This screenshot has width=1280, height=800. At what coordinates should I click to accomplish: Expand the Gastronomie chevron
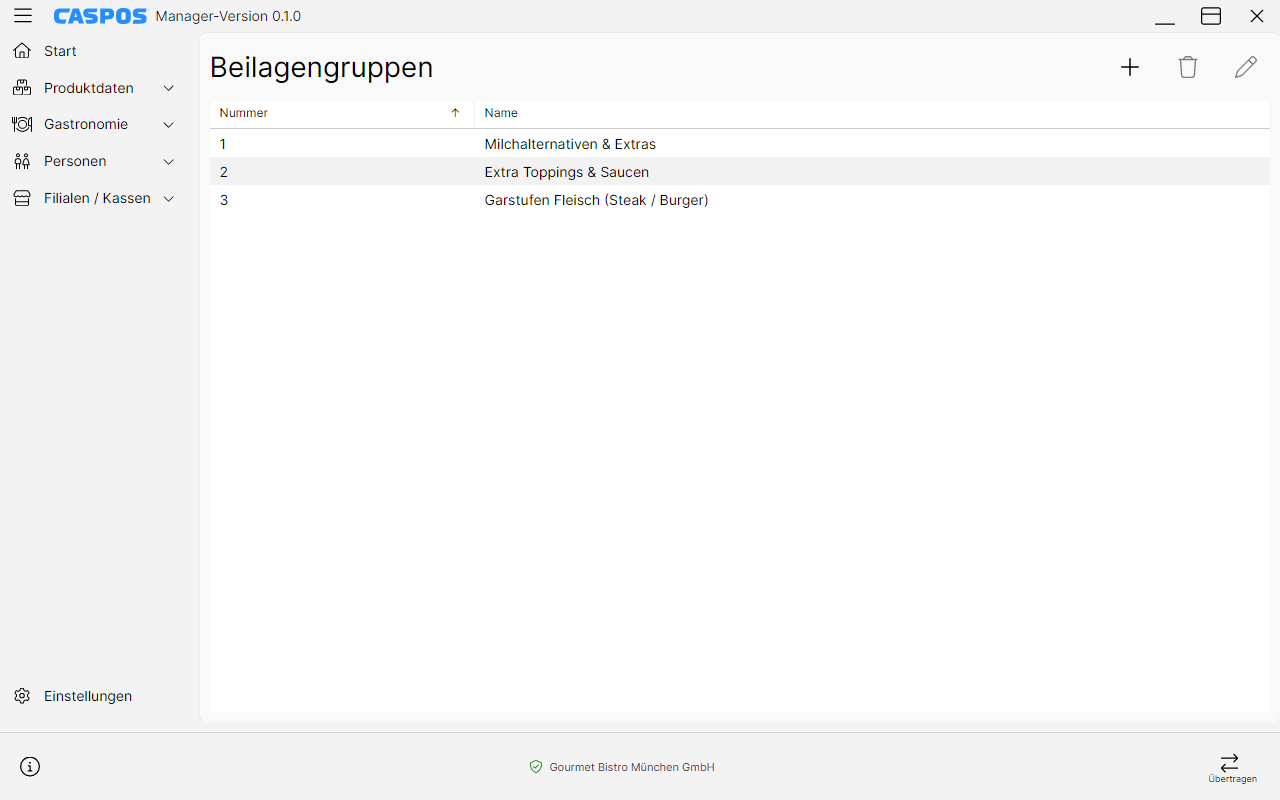pyautogui.click(x=169, y=125)
